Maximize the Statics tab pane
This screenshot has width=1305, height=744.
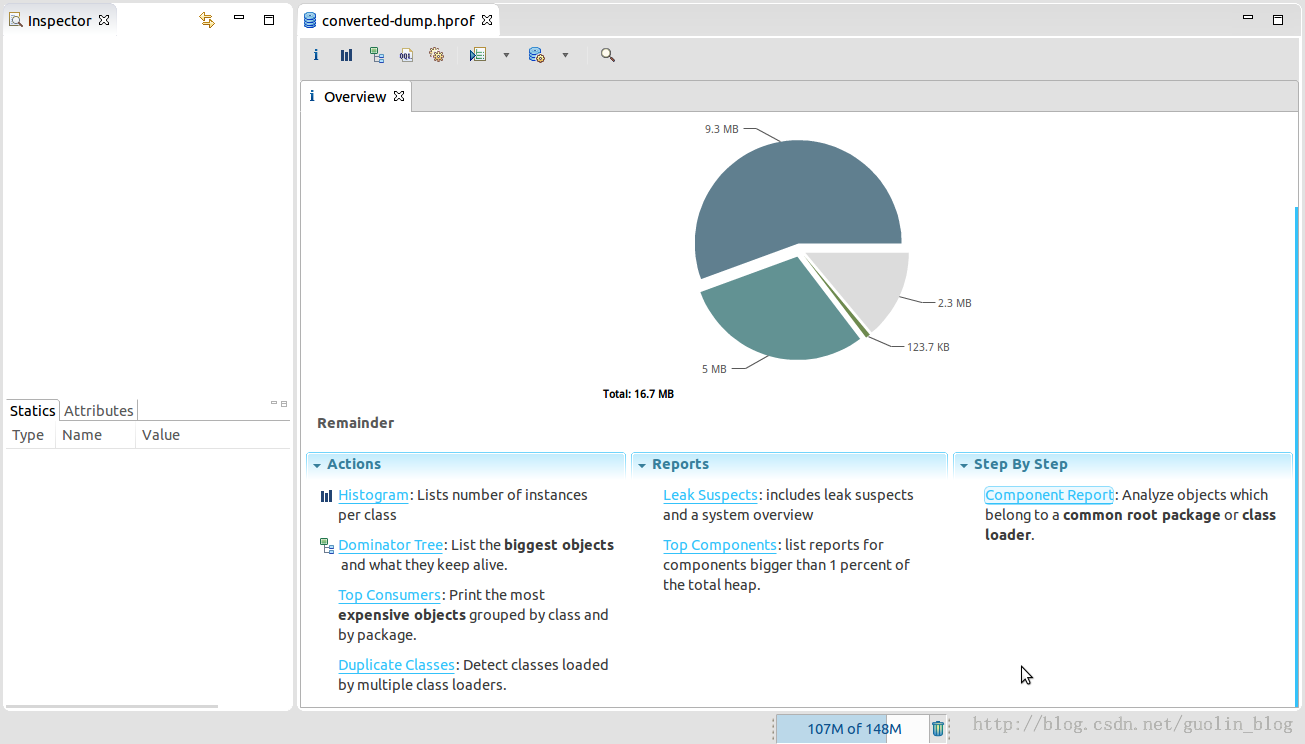284,404
